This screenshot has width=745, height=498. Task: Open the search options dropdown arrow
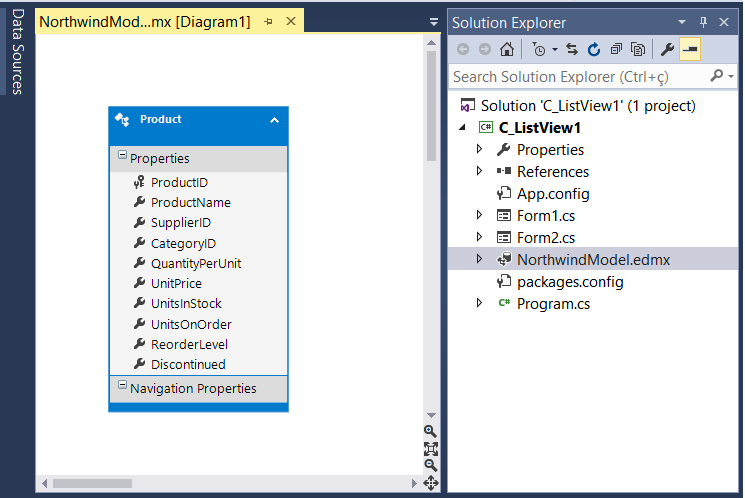(731, 77)
